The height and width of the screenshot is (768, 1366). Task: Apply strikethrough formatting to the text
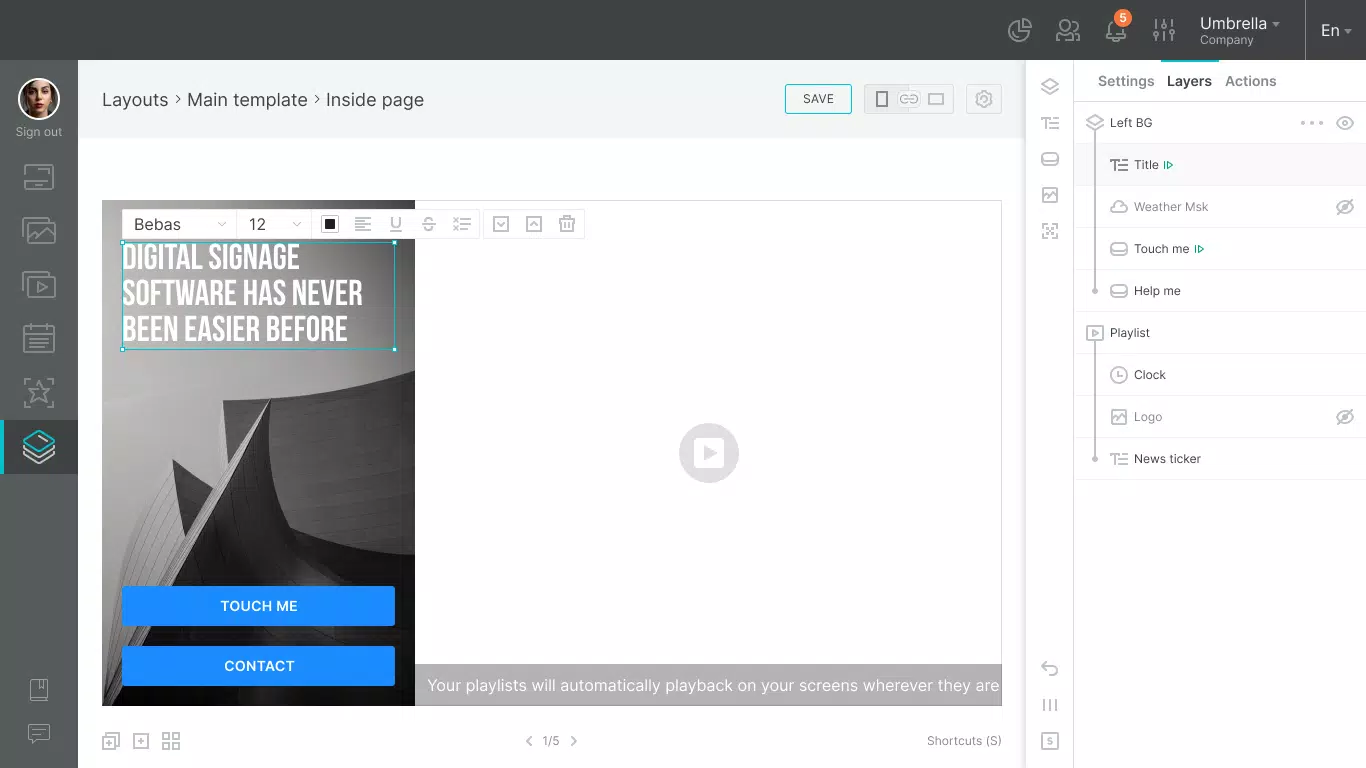[x=429, y=224]
